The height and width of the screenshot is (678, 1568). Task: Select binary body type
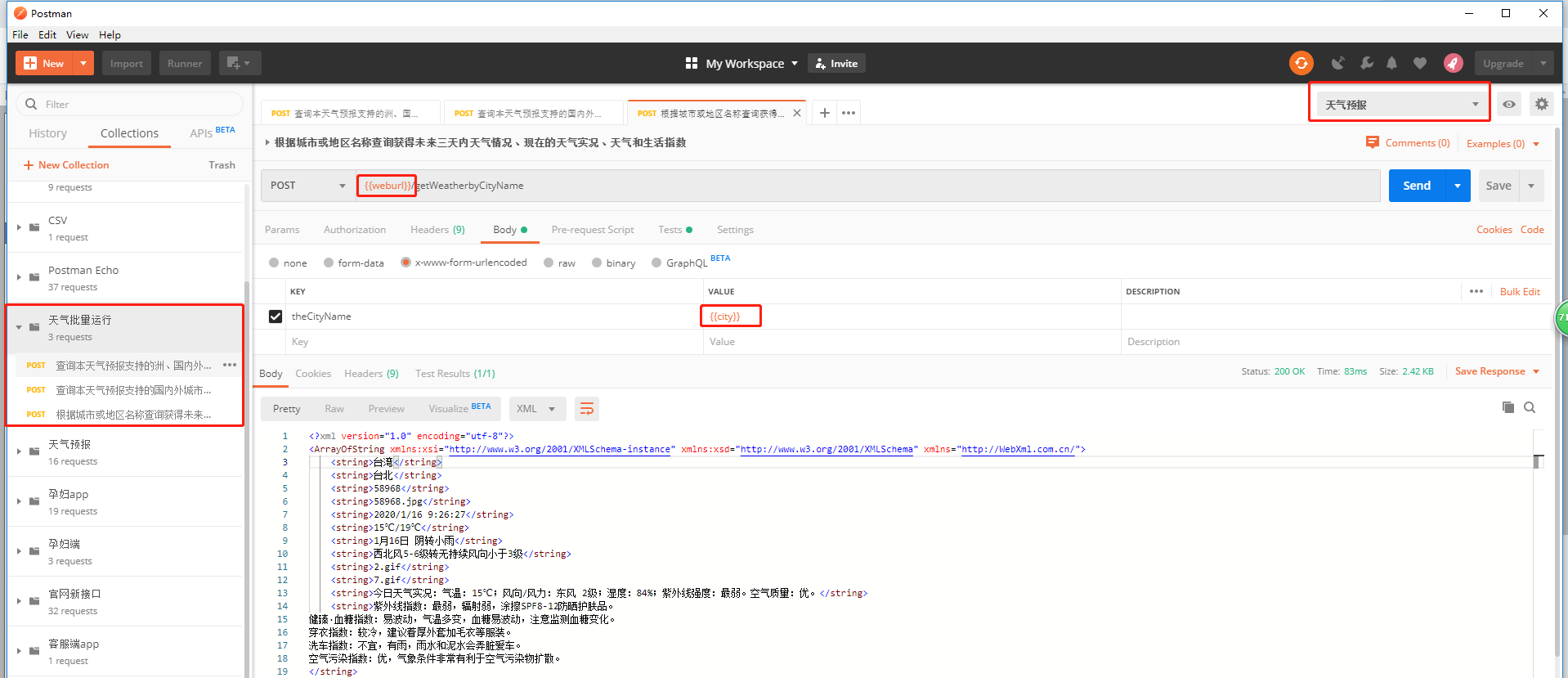[x=597, y=263]
